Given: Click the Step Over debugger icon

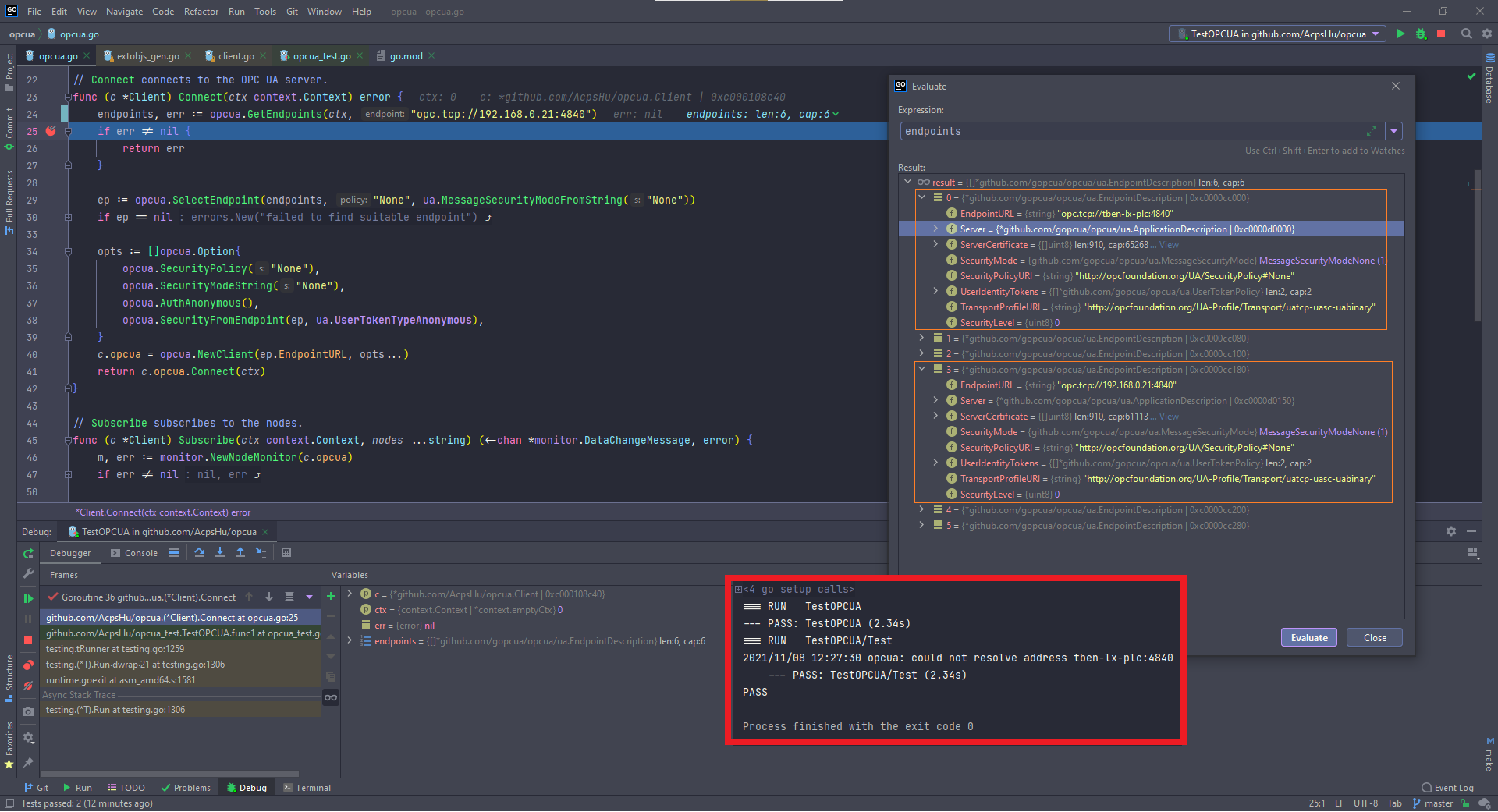Looking at the screenshot, I should [x=200, y=552].
